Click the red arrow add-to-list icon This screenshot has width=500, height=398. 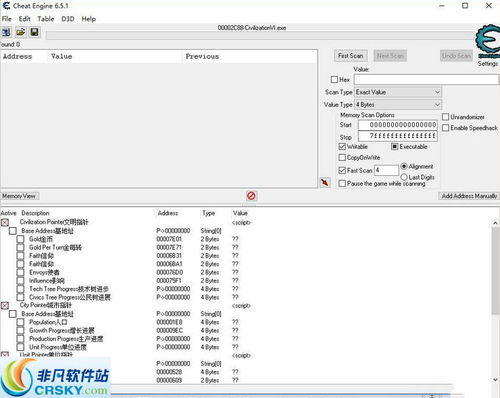point(325,182)
